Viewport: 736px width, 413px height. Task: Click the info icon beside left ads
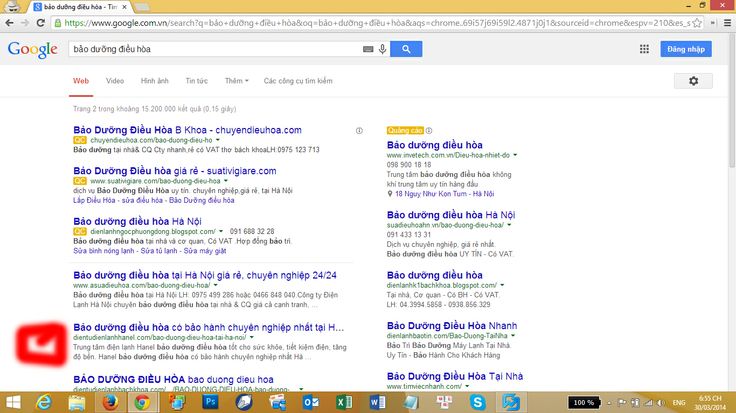[359, 130]
